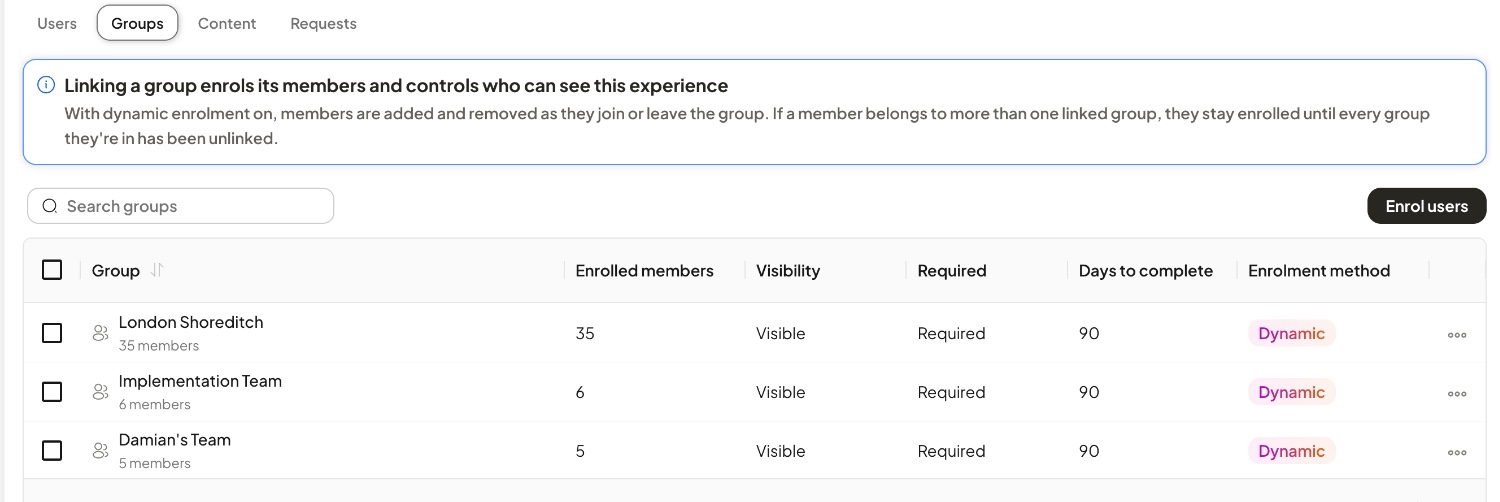Click Required in the London Shoreditch row

click(952, 333)
